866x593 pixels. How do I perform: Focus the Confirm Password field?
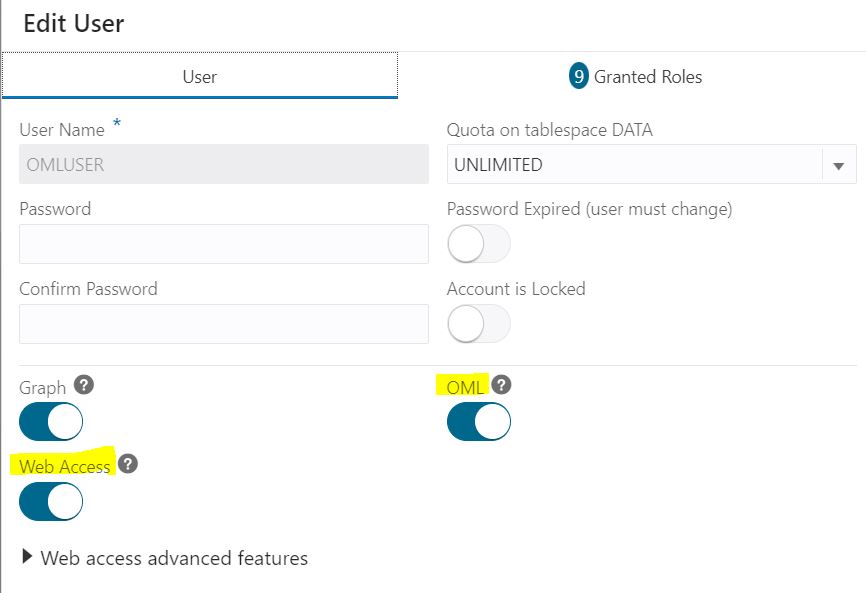coord(224,324)
